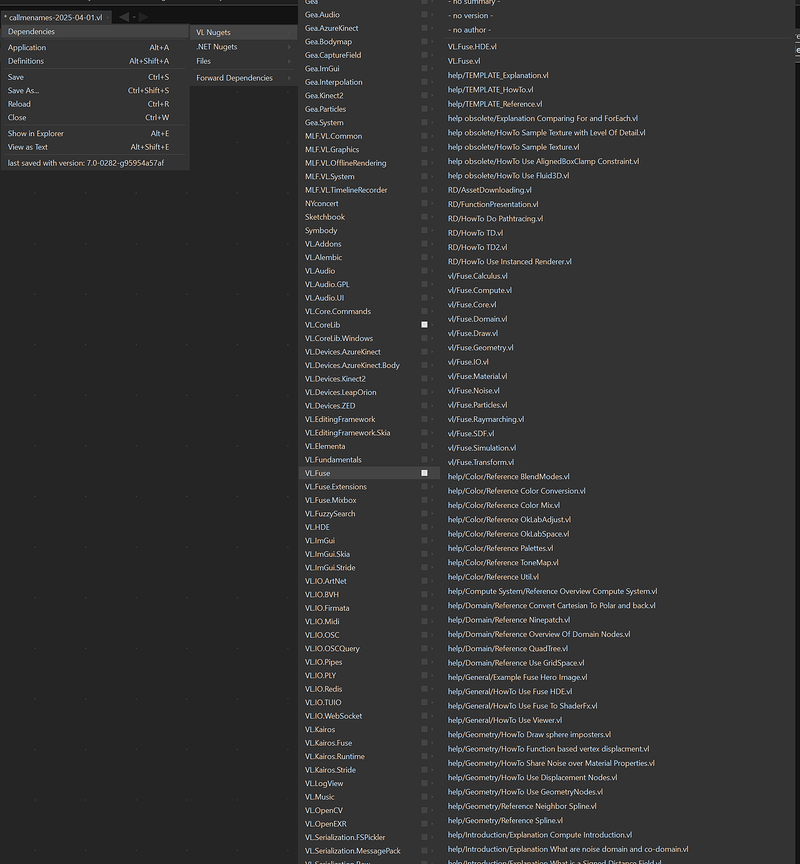This screenshot has width=800, height=864.
Task: Expand the Gea.Kinect2 row chevron
Action: click(x=433, y=95)
